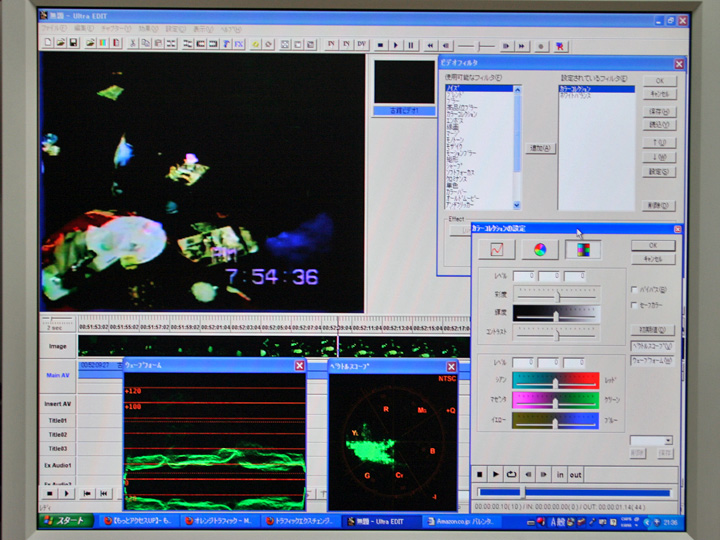Rewind using the main toolbar button
This screenshot has height=540, width=720.
pos(430,45)
